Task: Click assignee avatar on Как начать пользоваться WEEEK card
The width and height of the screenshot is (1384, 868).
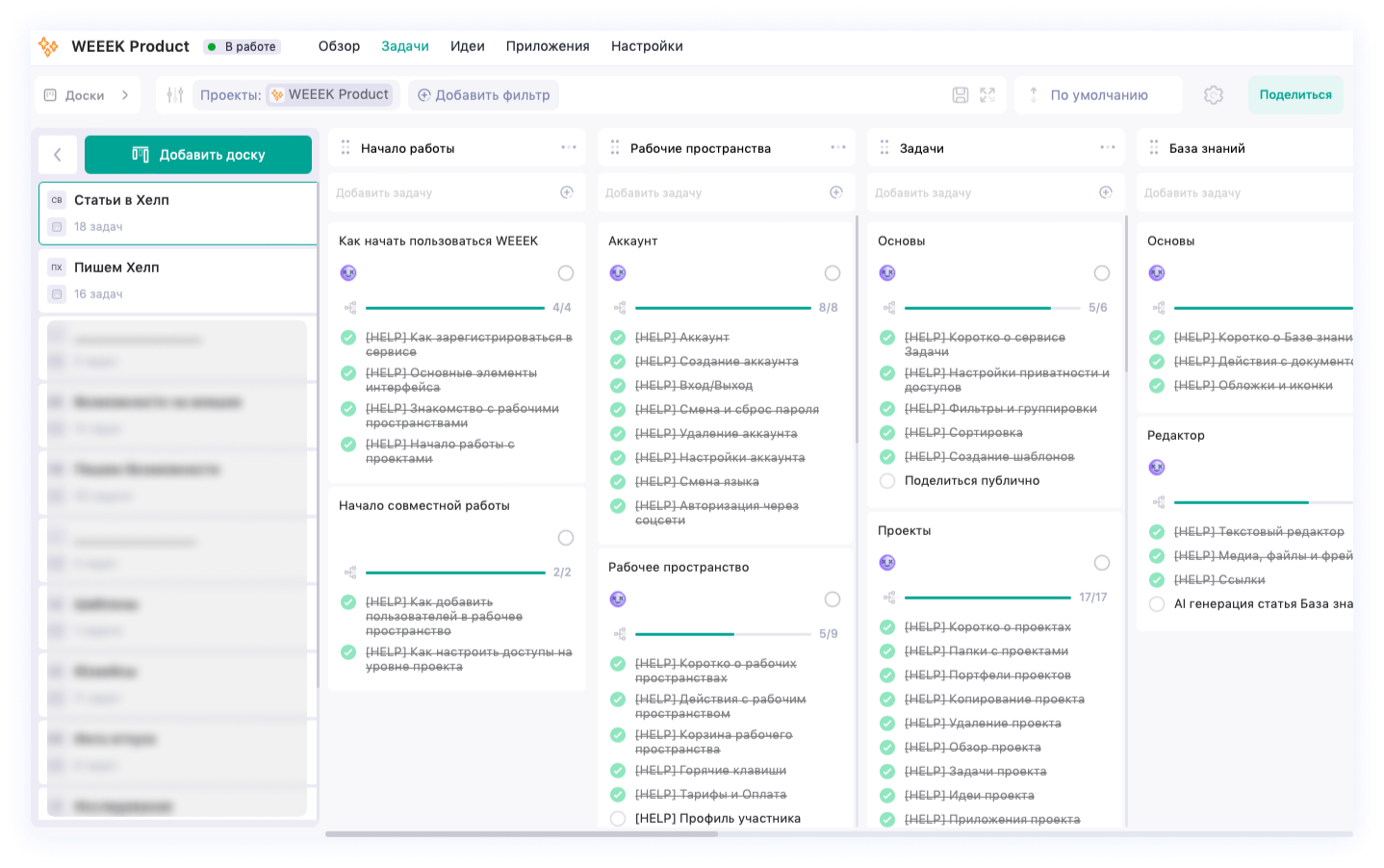Action: (x=348, y=273)
